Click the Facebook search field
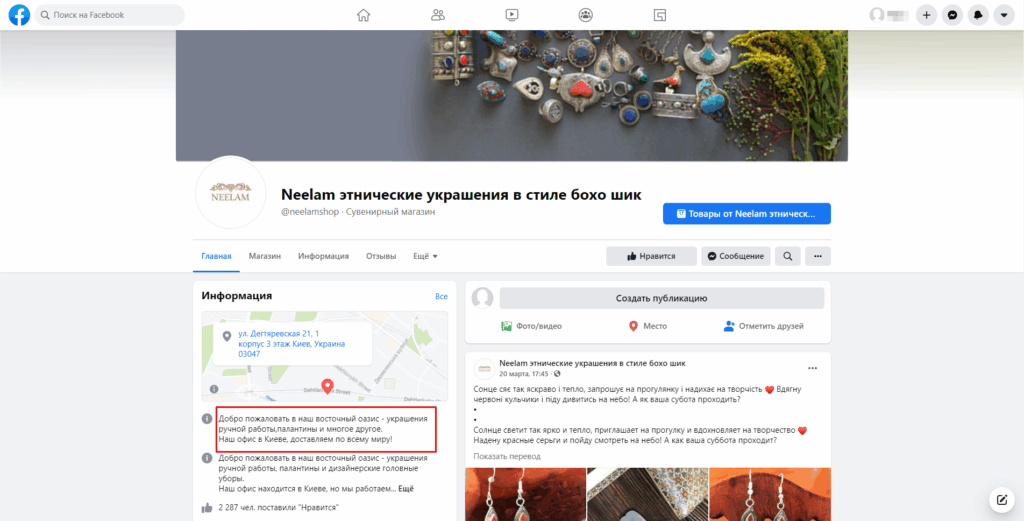The height and width of the screenshot is (521, 1024). click(x=110, y=15)
